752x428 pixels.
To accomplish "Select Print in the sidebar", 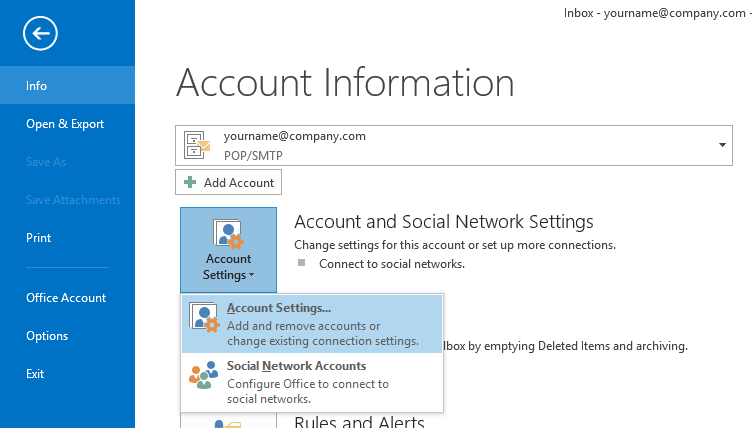I will pos(67,238).
